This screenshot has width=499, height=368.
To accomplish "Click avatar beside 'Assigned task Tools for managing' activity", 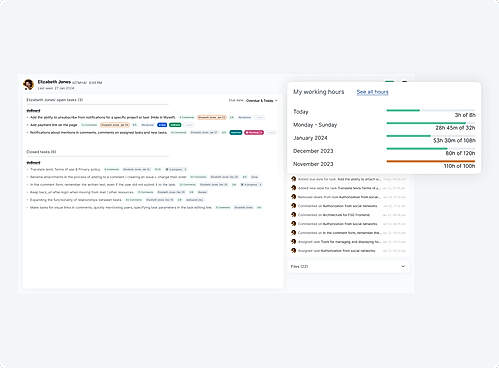I will click(294, 242).
